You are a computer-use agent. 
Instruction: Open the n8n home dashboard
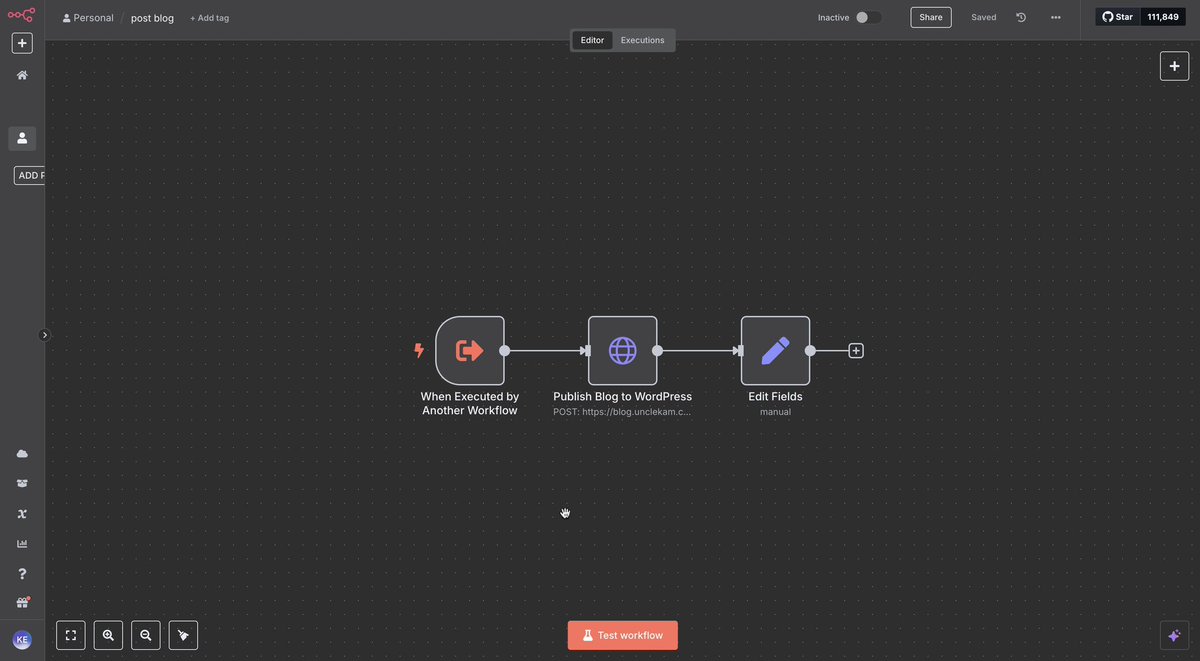(x=21, y=74)
